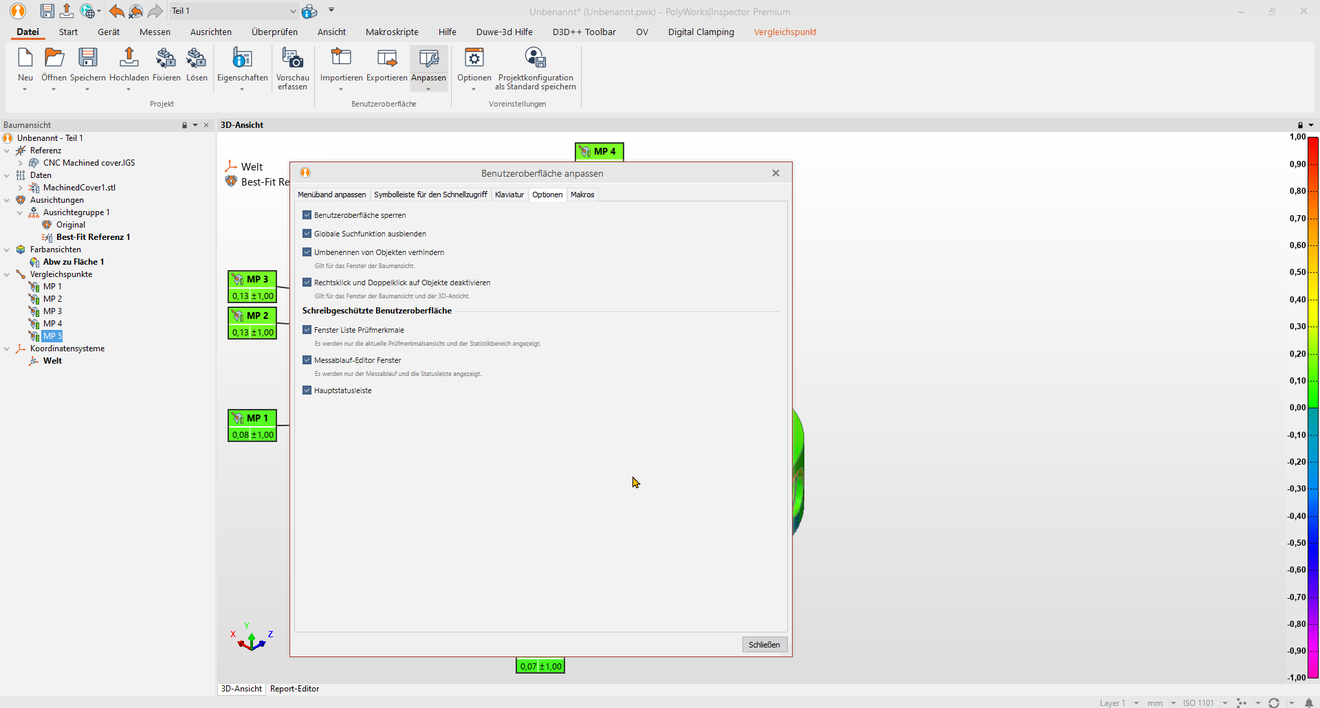Viewport: 1320px width, 708px height.
Task: Switch to the Klaviatur tab
Action: 509,194
